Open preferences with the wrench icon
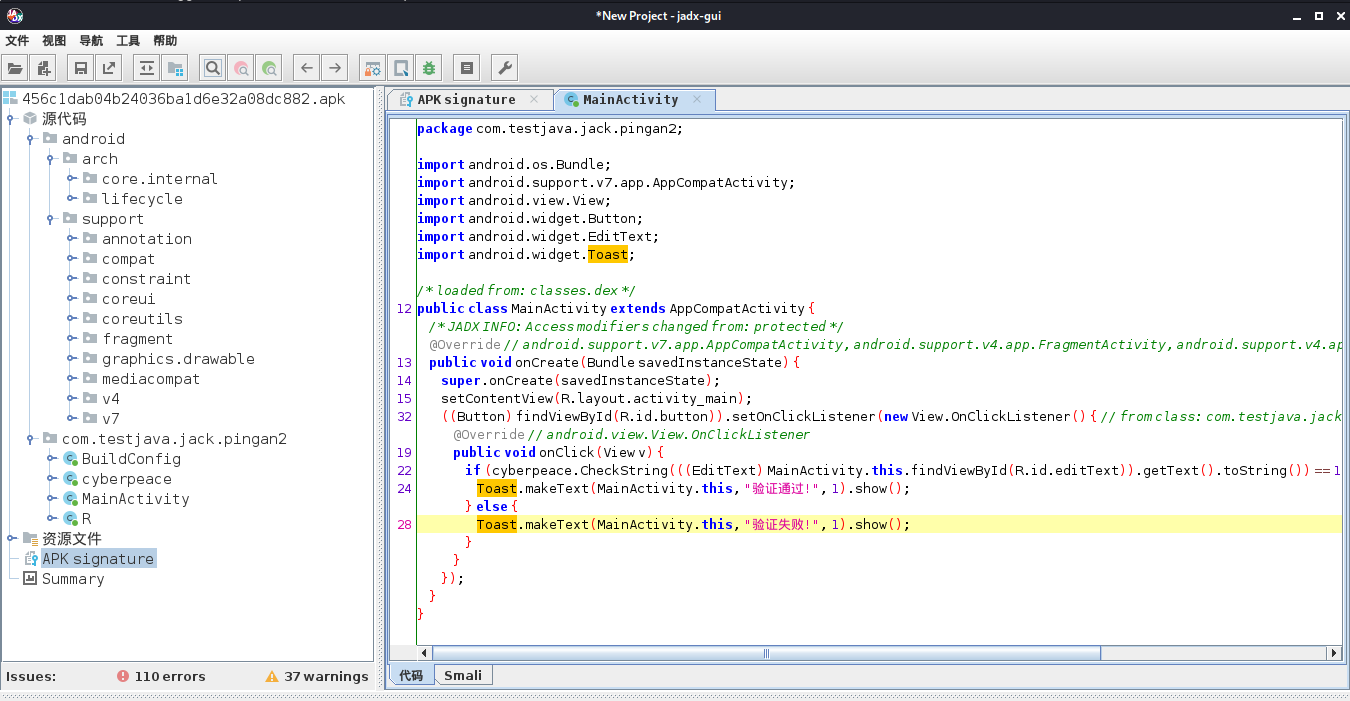This screenshot has height=701, width=1350. pos(505,68)
